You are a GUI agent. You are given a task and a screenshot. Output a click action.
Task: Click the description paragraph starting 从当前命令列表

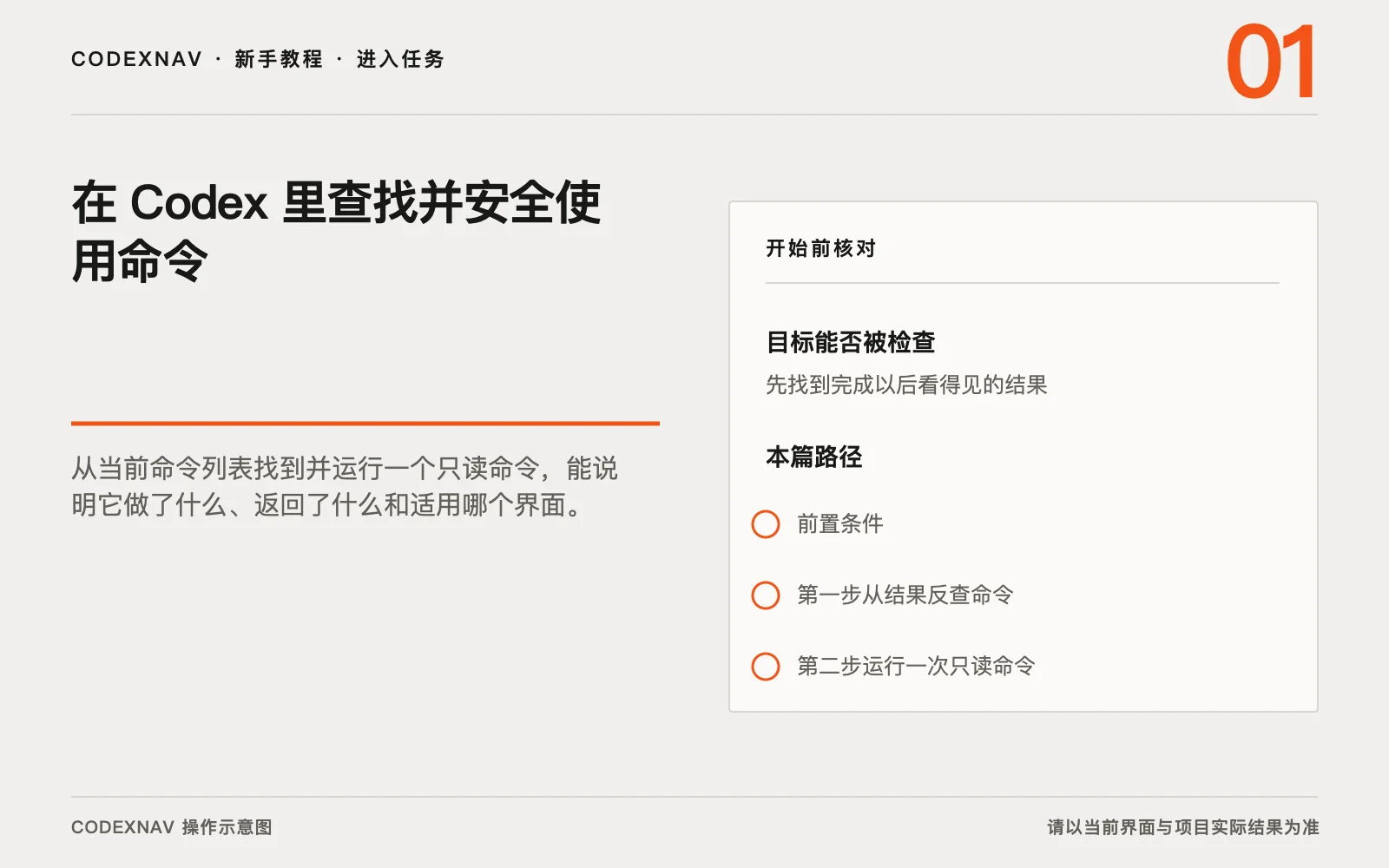(345, 486)
